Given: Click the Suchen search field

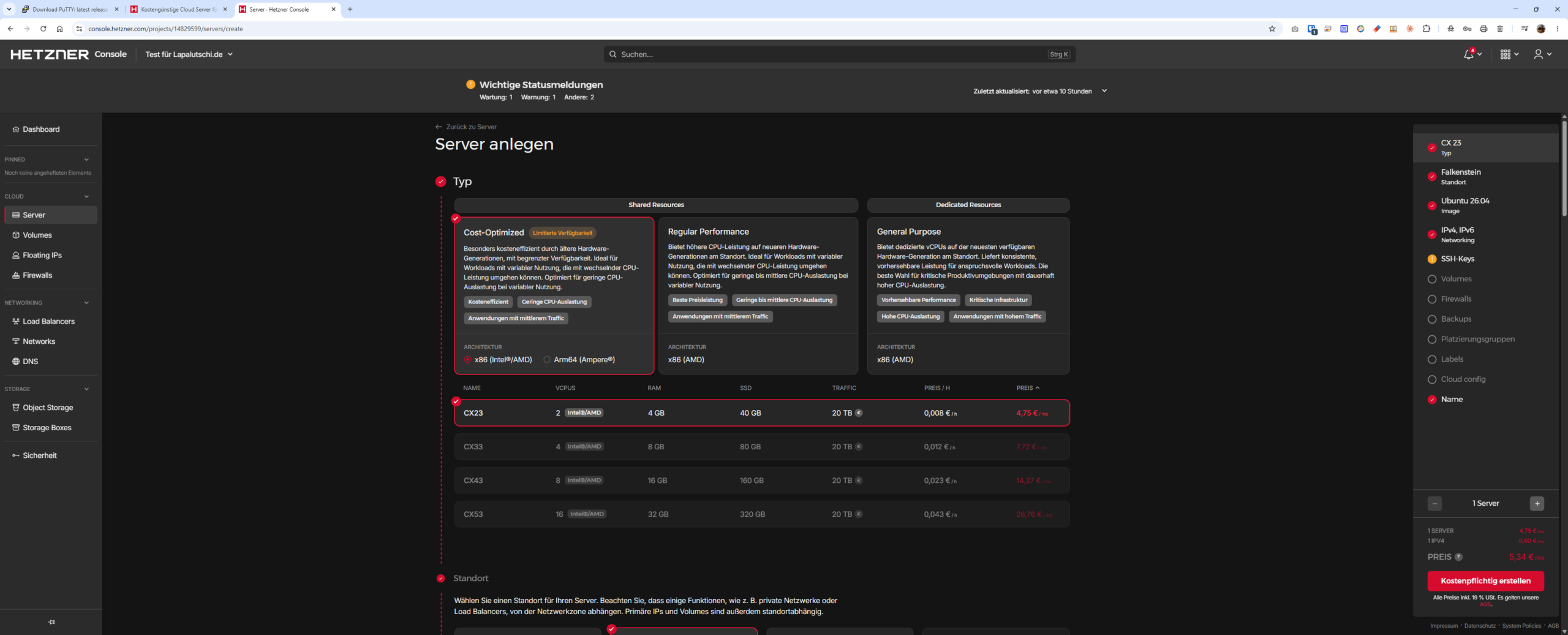Looking at the screenshot, I should tap(839, 55).
